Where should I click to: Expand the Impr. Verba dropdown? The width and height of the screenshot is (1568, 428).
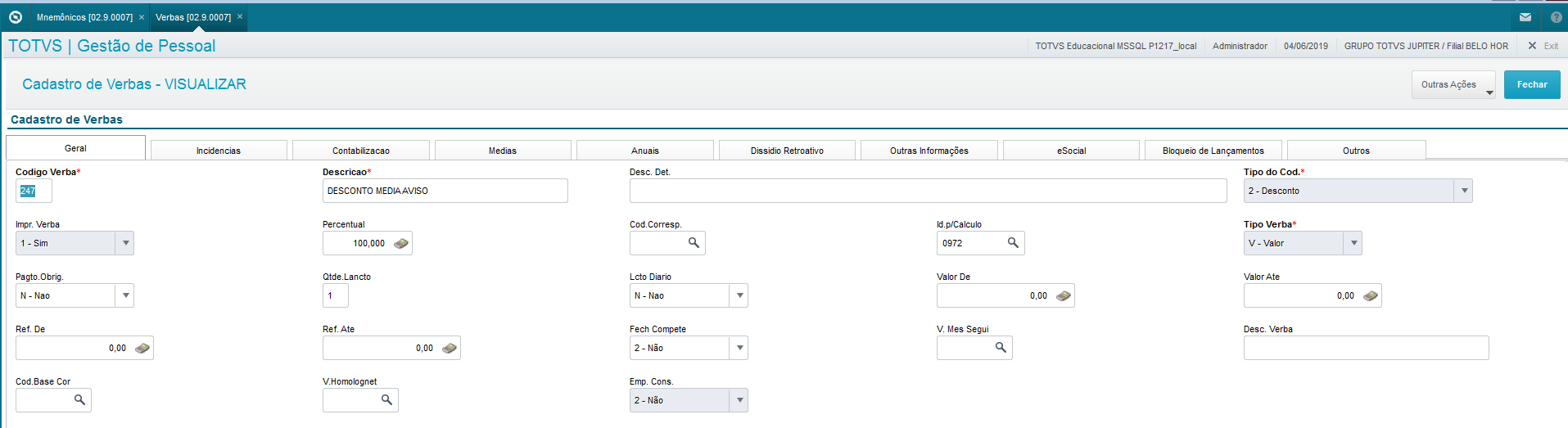(x=125, y=243)
